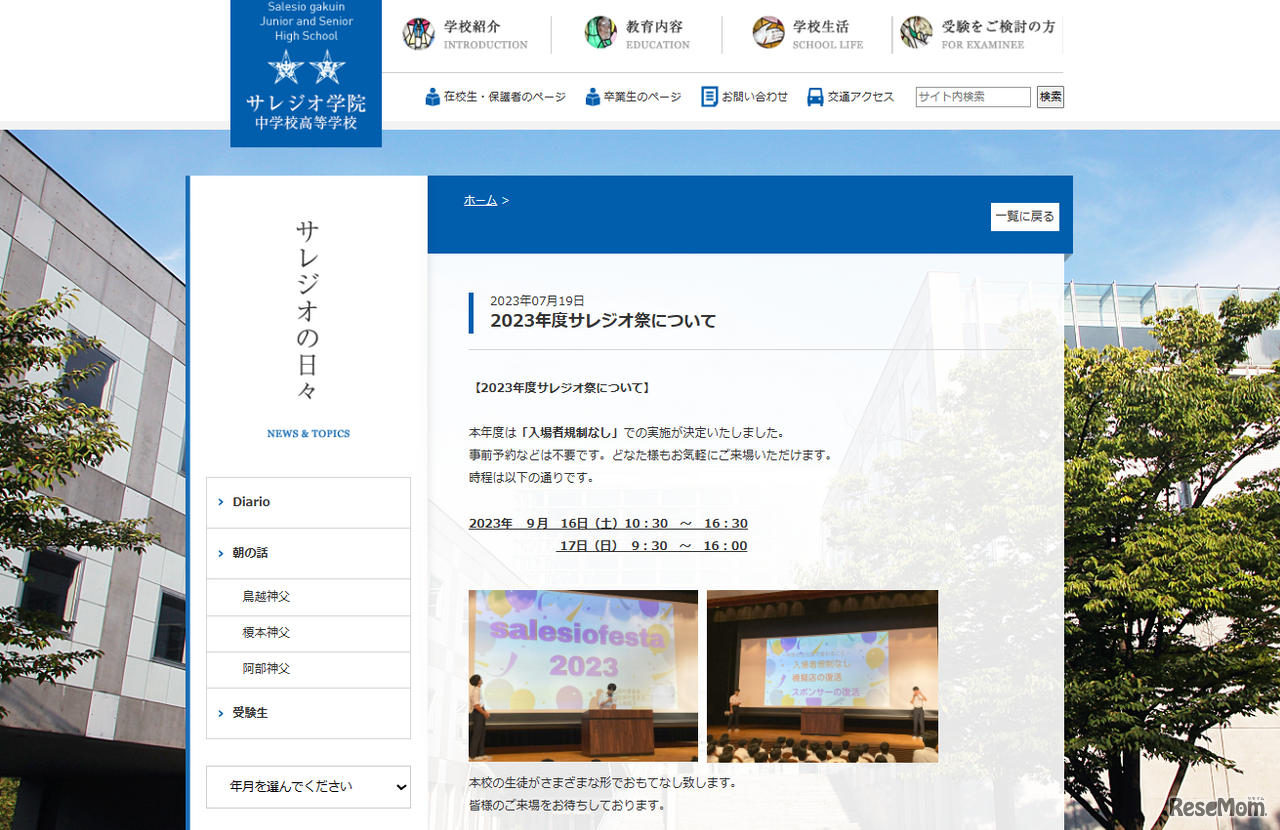Click the 交通アクセス bus icon
This screenshot has width=1280, height=830.
point(815,97)
